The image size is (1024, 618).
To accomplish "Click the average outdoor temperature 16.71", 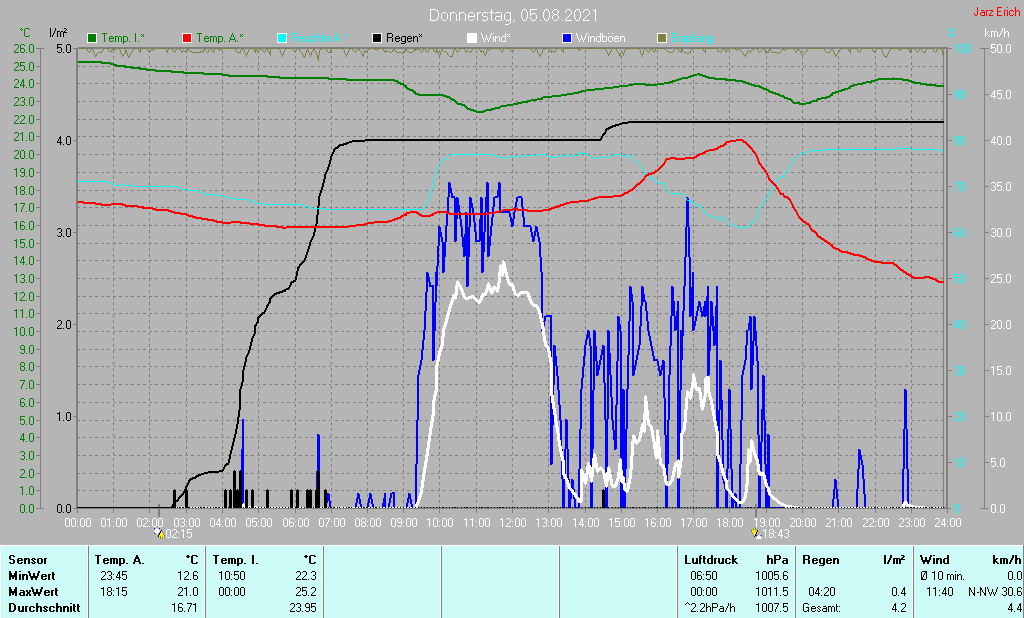I will [x=185, y=608].
